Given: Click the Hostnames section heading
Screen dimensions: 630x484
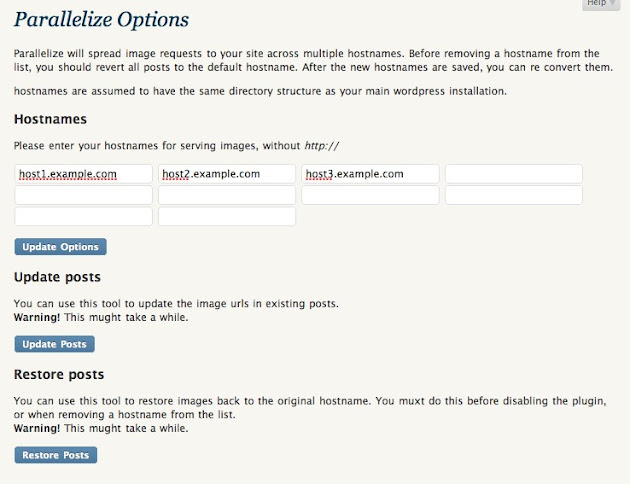Looking at the screenshot, I should 50,119.
